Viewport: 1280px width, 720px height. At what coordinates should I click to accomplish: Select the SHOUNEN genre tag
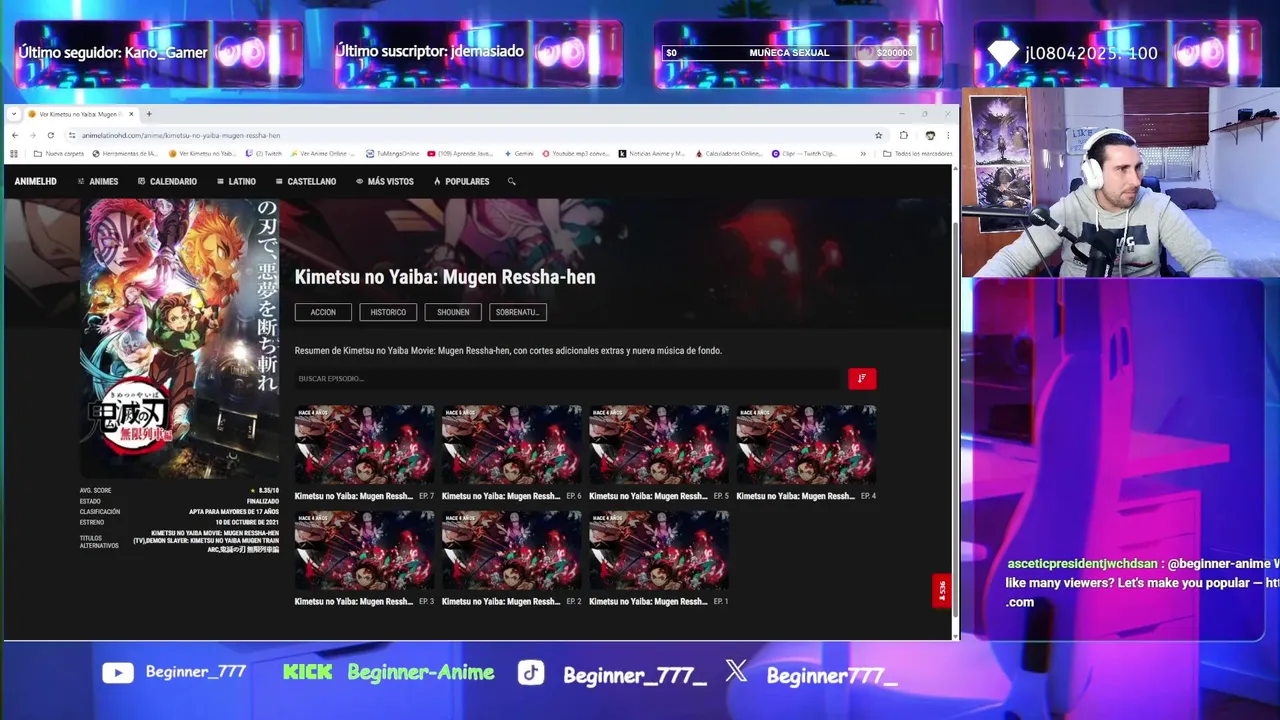(x=453, y=312)
